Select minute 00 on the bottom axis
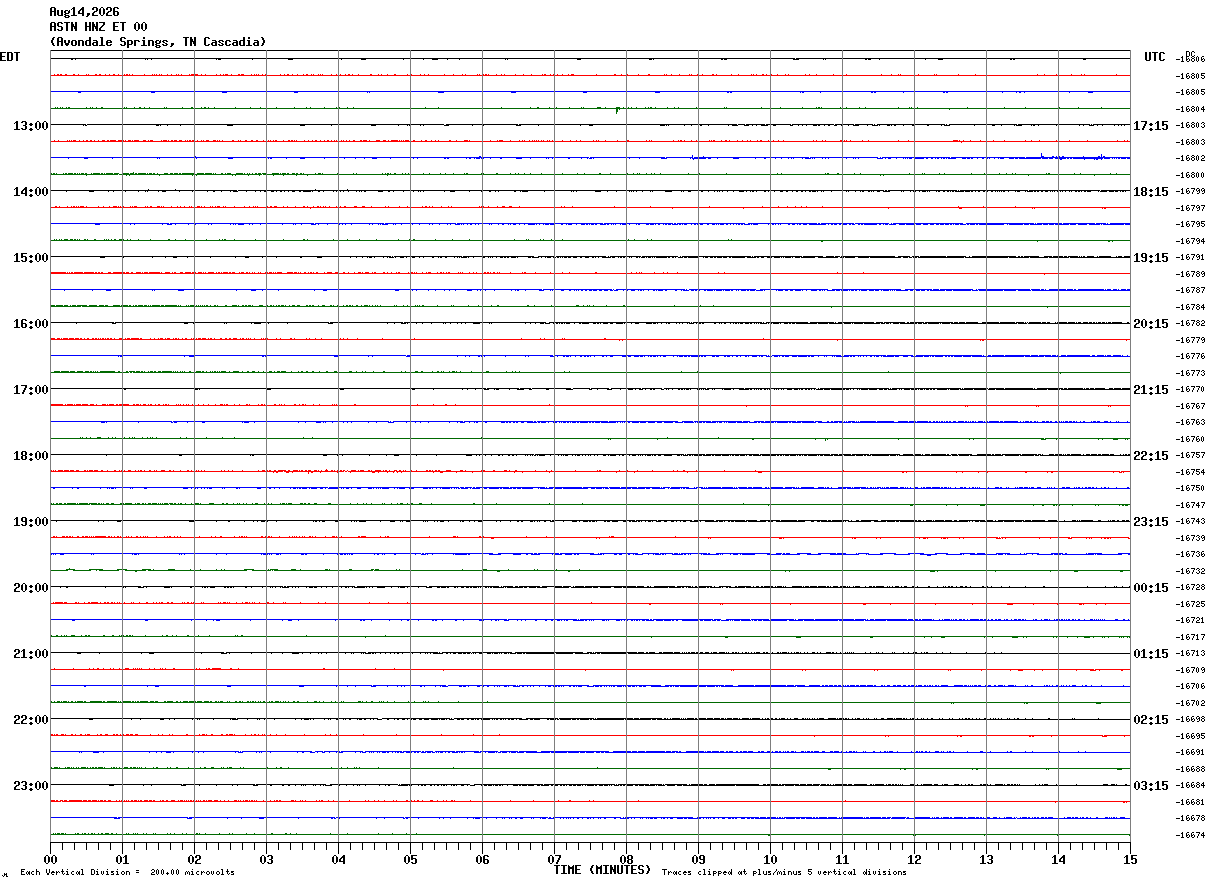Viewport: 1210px width, 886px height. pos(50,859)
